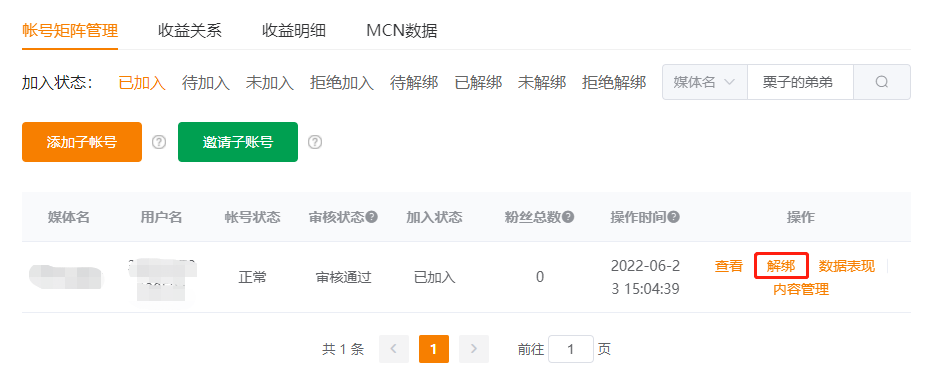Click info icon next to 操作时间 header

click(674, 217)
